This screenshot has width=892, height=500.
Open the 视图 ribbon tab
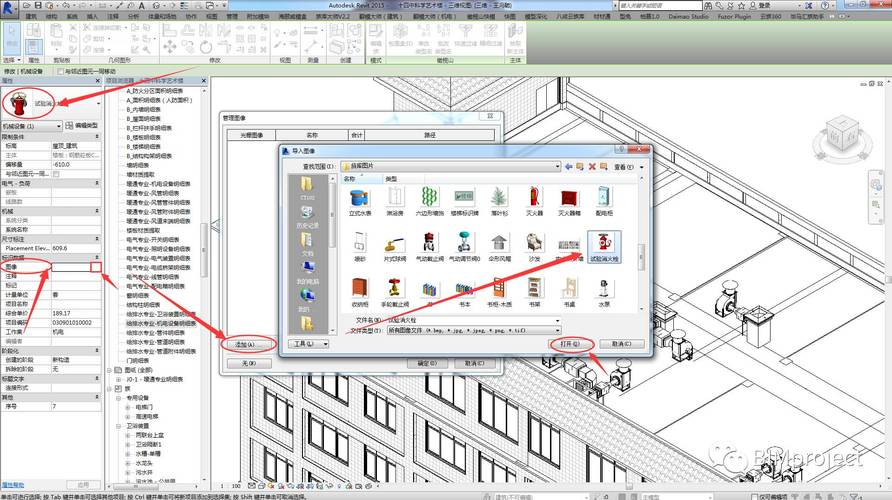(211, 16)
